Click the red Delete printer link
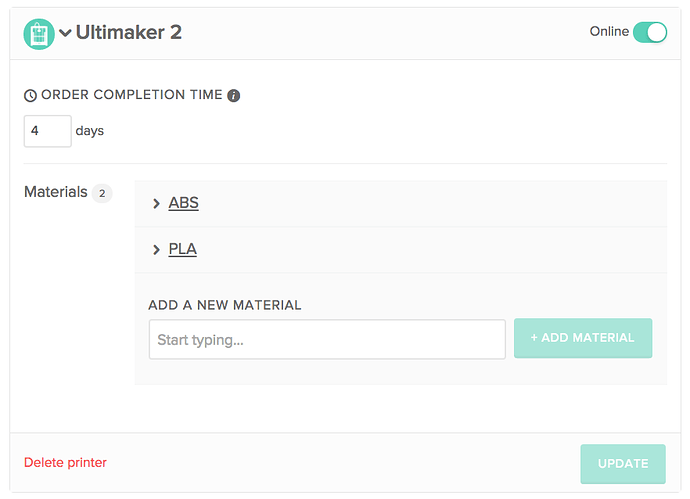The height and width of the screenshot is (499, 690). coord(65,463)
